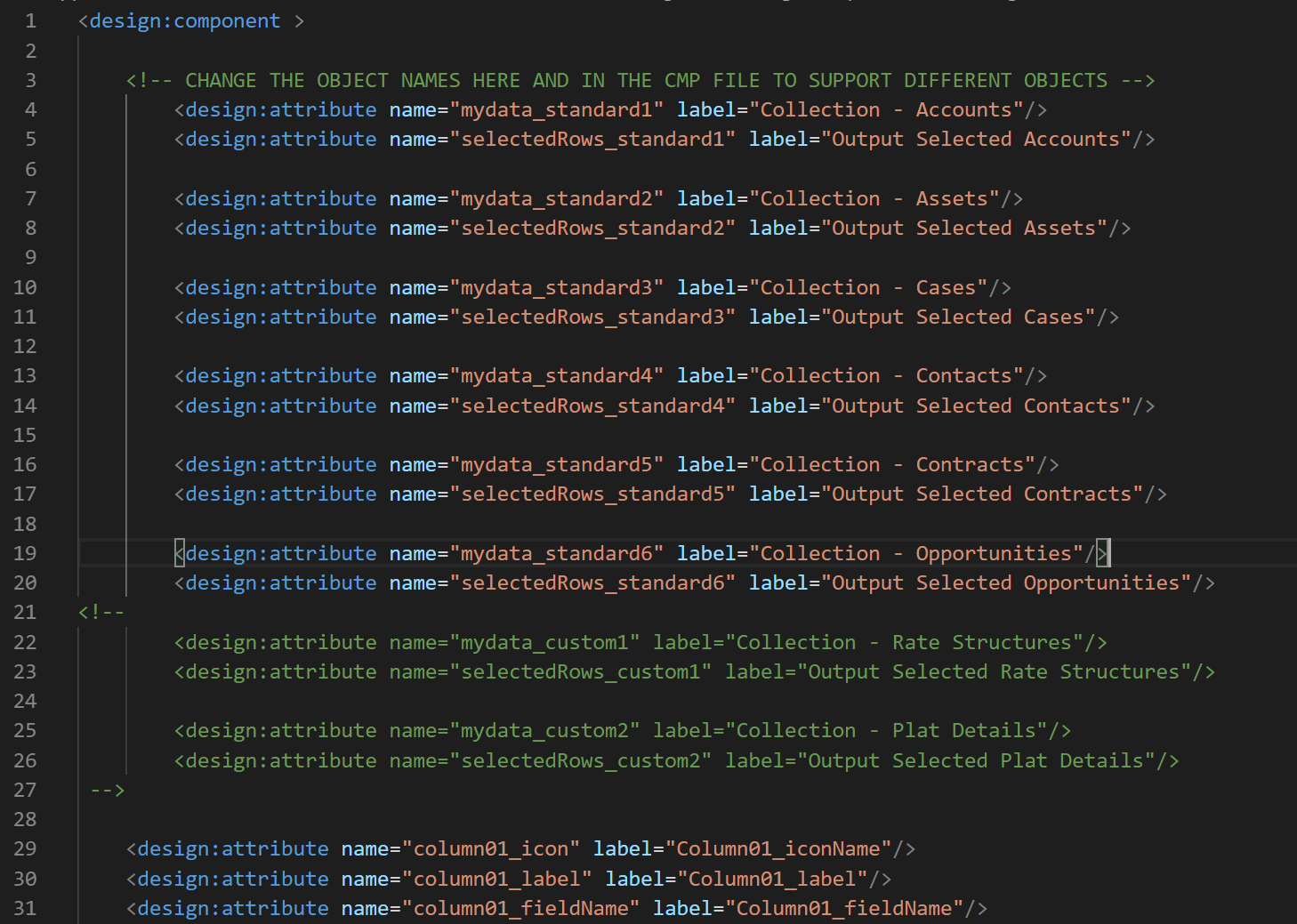Click the label "Output Selected Cases"
1297x924 pixels.
[x=958, y=317]
